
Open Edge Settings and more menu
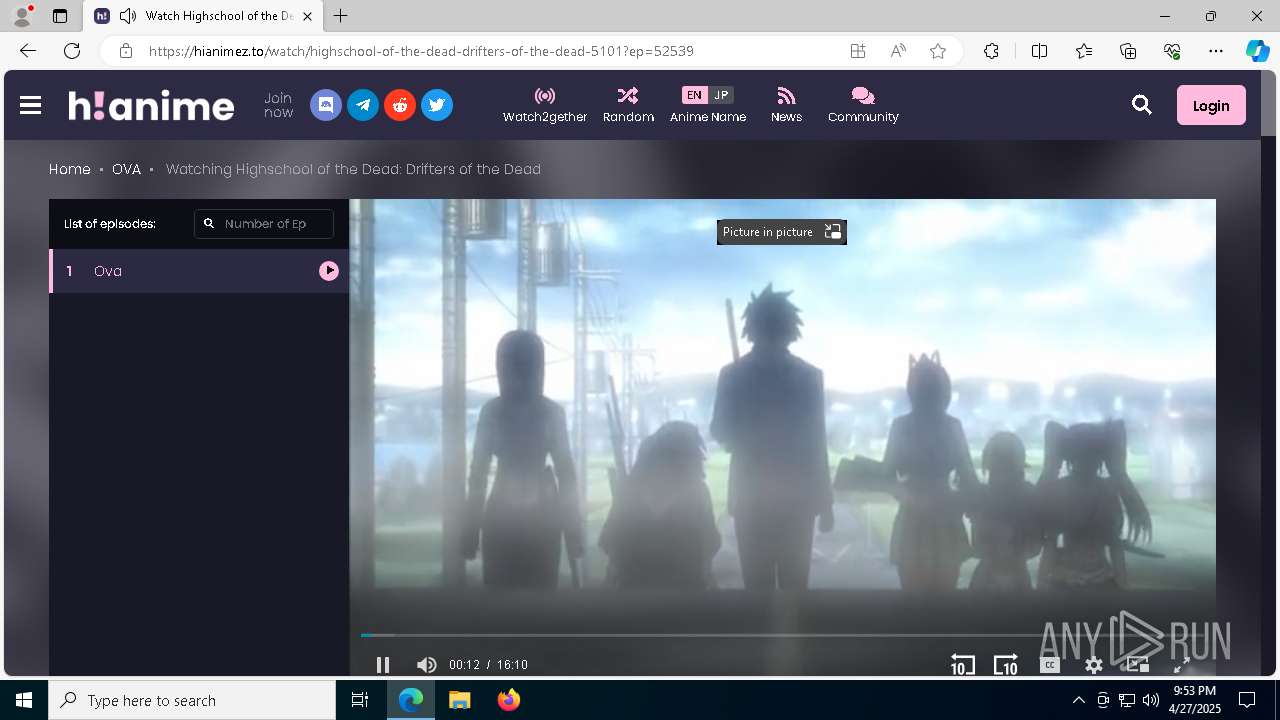pos(1216,51)
